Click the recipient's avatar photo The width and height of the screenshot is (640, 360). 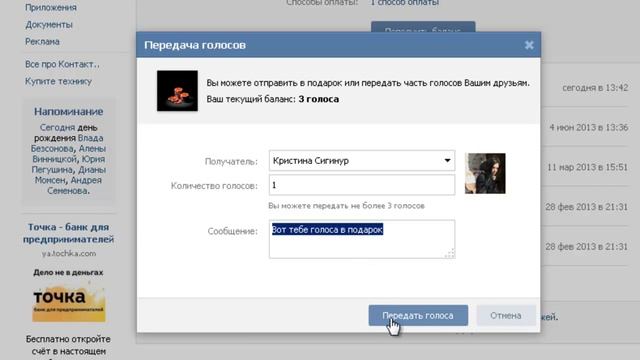tap(485, 173)
